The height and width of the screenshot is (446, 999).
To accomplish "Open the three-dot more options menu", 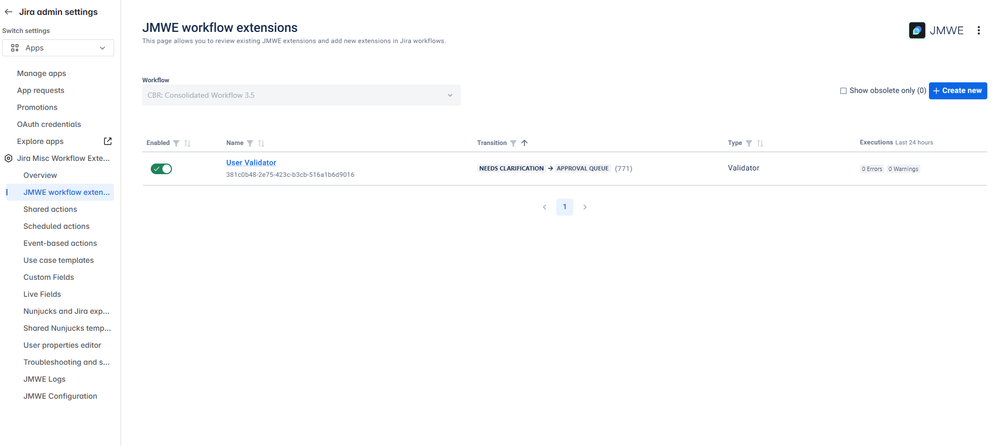I will tap(979, 31).
